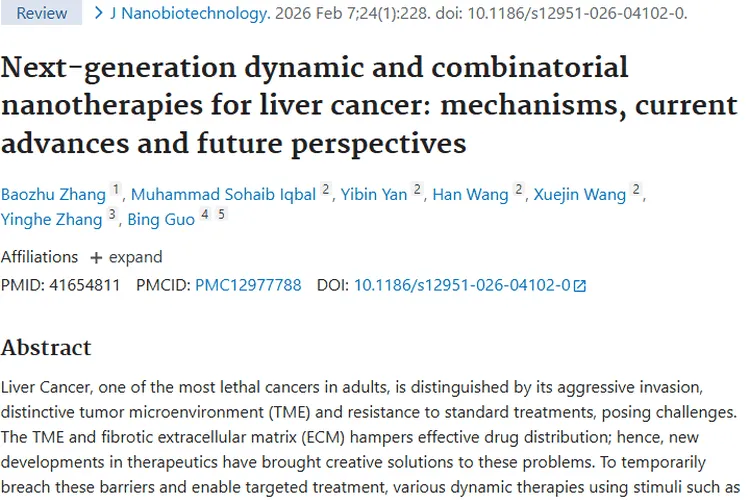Click the plus icon before expand
The width and height of the screenshot is (750, 500).
pos(96,257)
